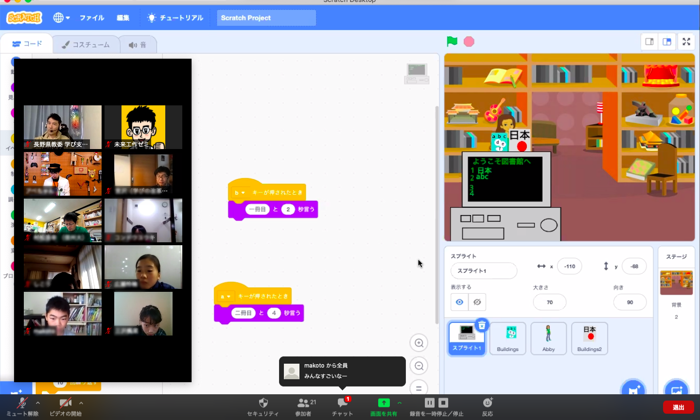Open the ファイル menu
This screenshot has width=700, height=420.
(x=91, y=18)
